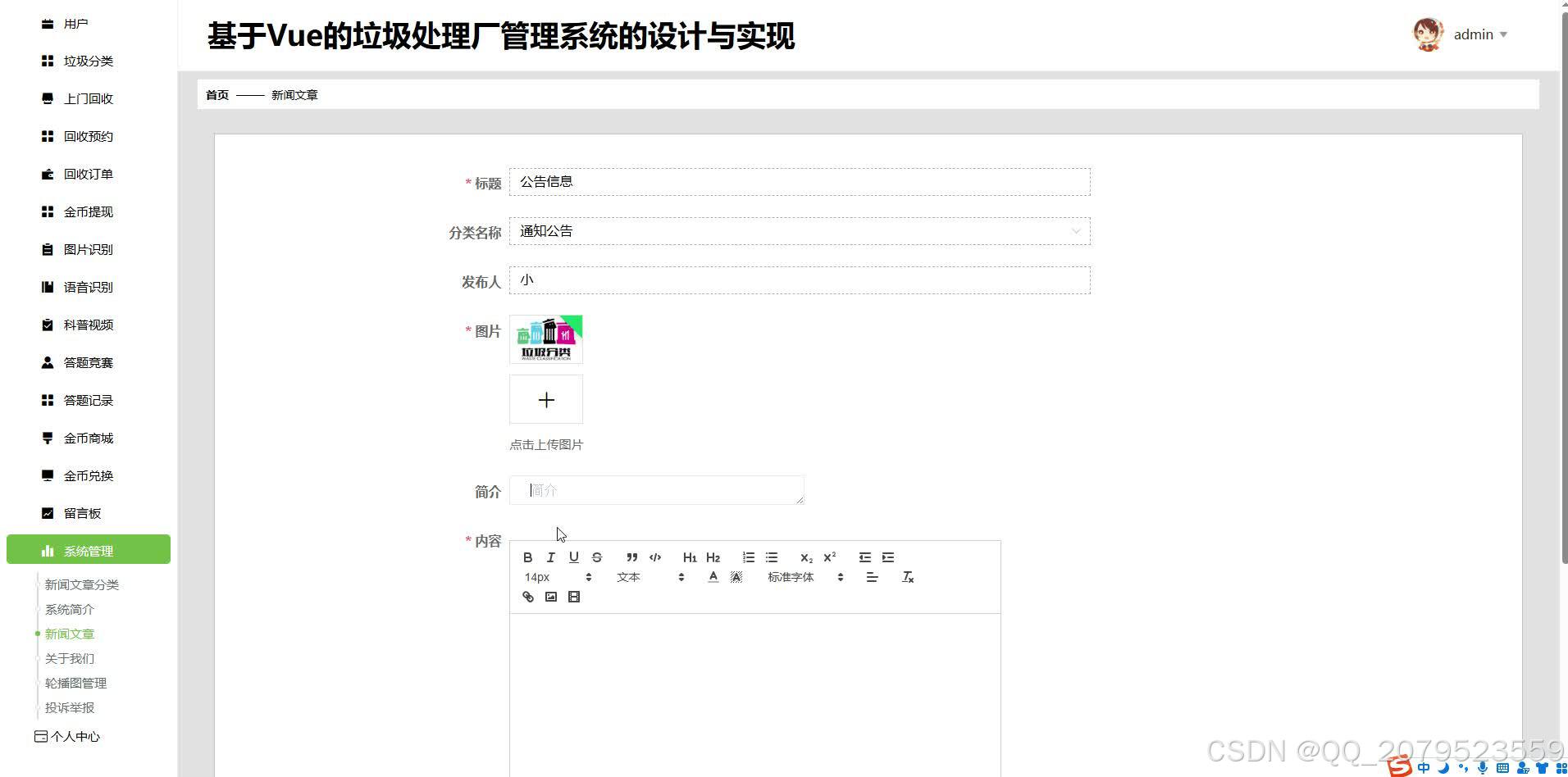Viewport: 1568px width, 777px height.
Task: Toggle bold formatting in the editor
Action: [x=527, y=557]
